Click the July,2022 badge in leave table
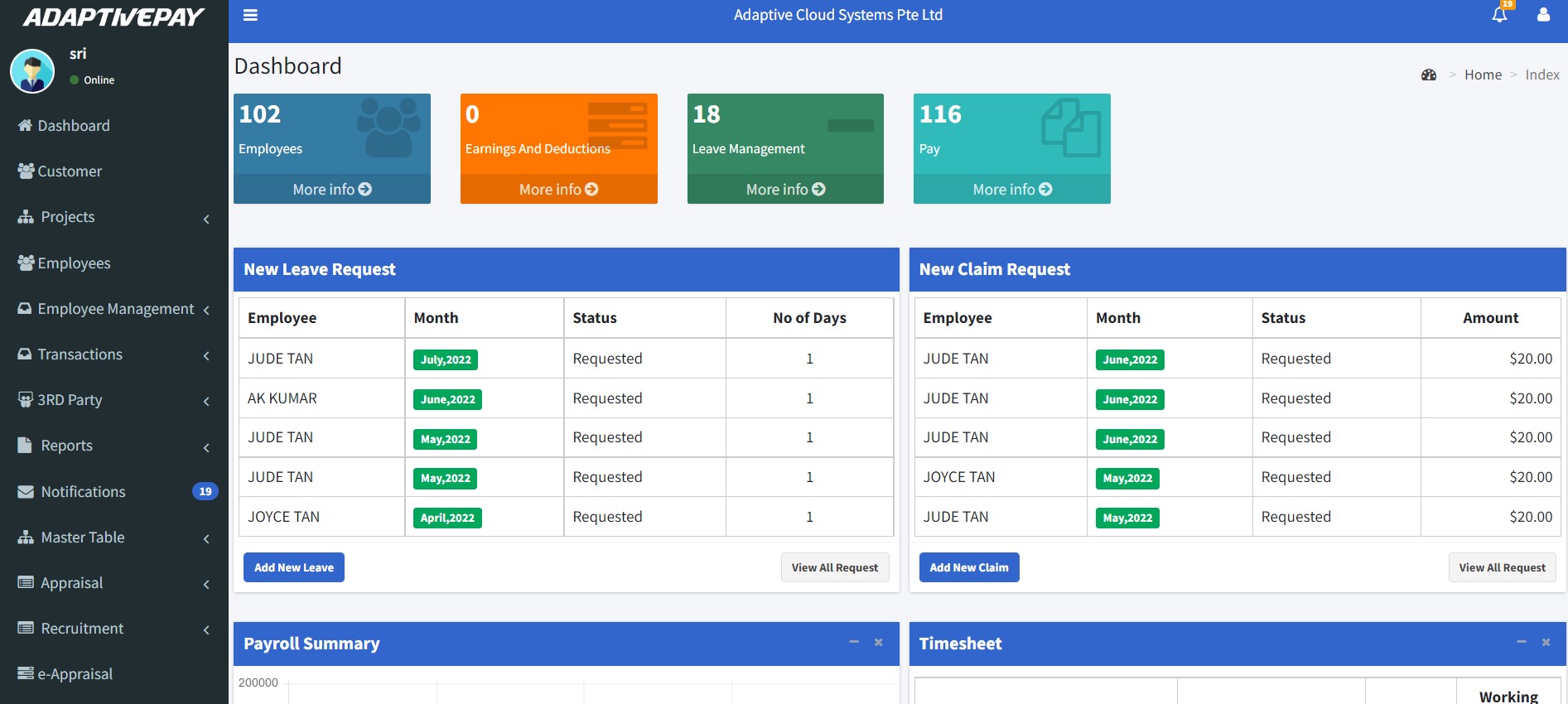Image resolution: width=1568 pixels, height=704 pixels. click(x=446, y=359)
